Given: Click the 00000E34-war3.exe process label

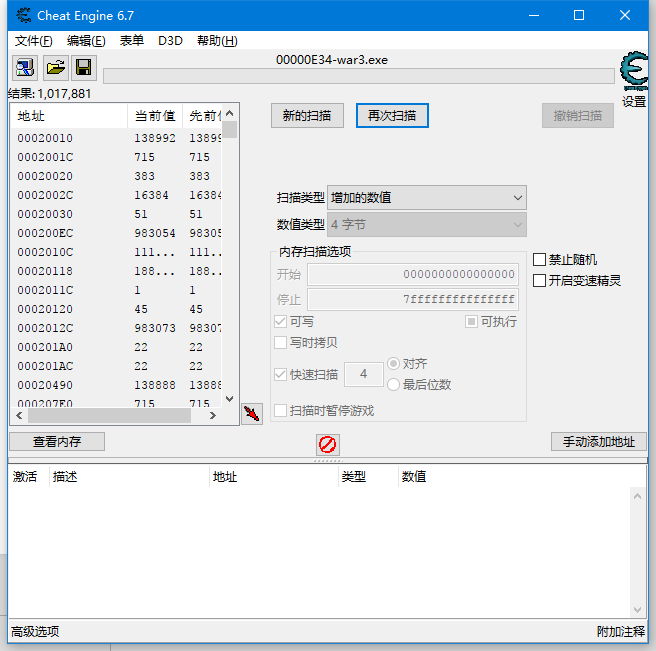Looking at the screenshot, I should pyautogui.click(x=332, y=60).
